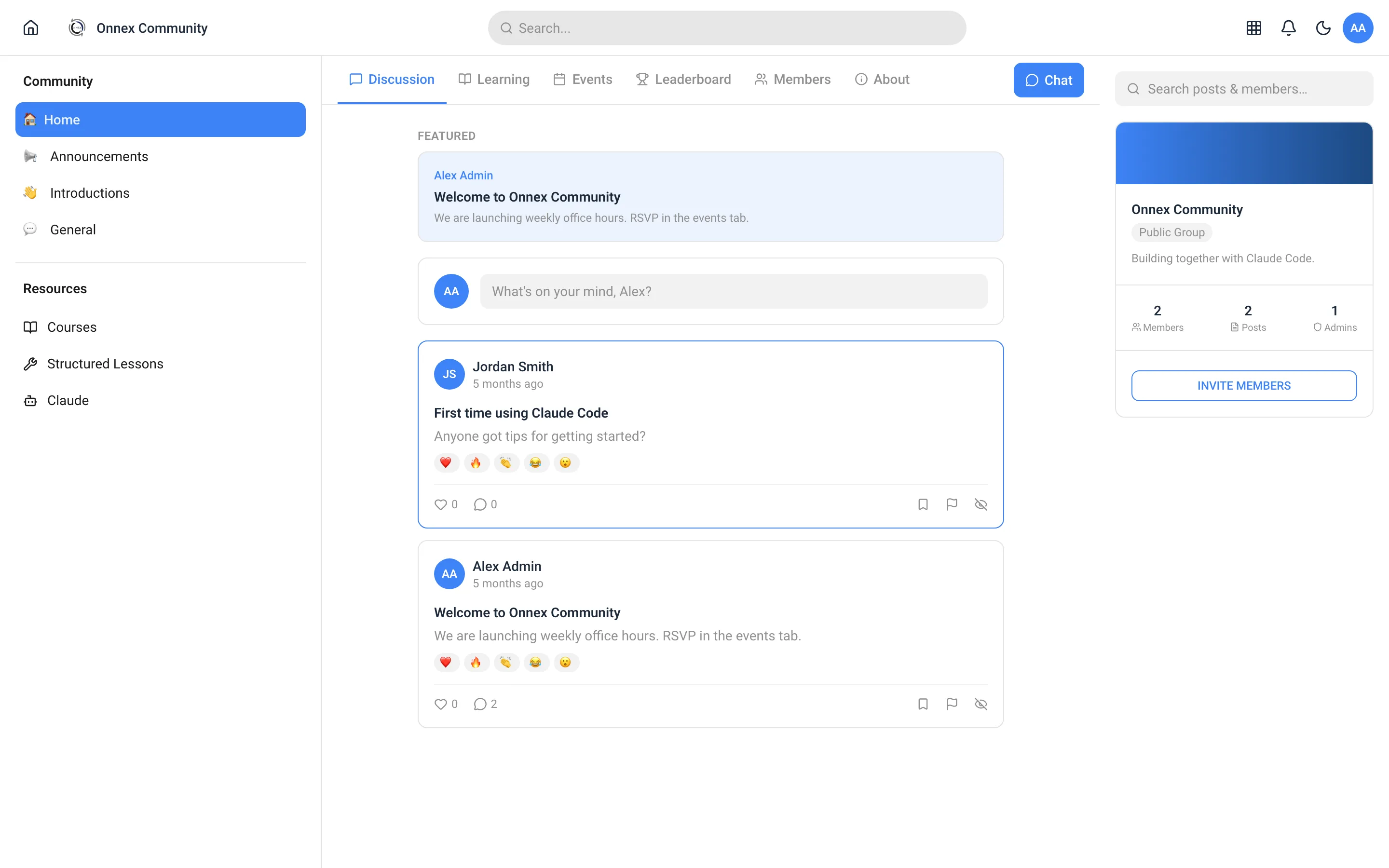Focus the What's on your mind field
Screen dimensions: 1389x868
click(x=734, y=291)
